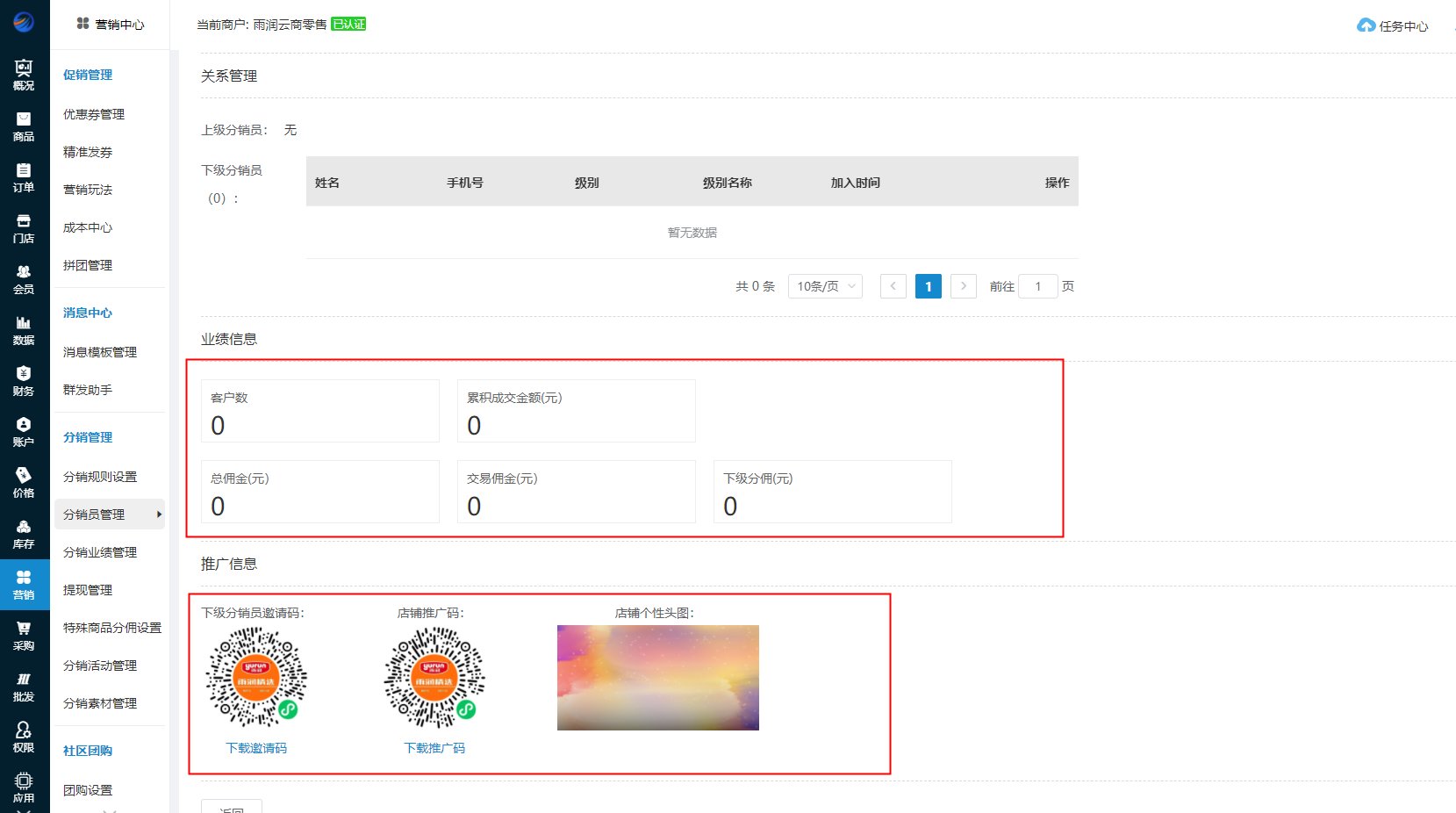Open the 门店 stores section
Viewport: 1456px width, 813px height.
[24, 227]
